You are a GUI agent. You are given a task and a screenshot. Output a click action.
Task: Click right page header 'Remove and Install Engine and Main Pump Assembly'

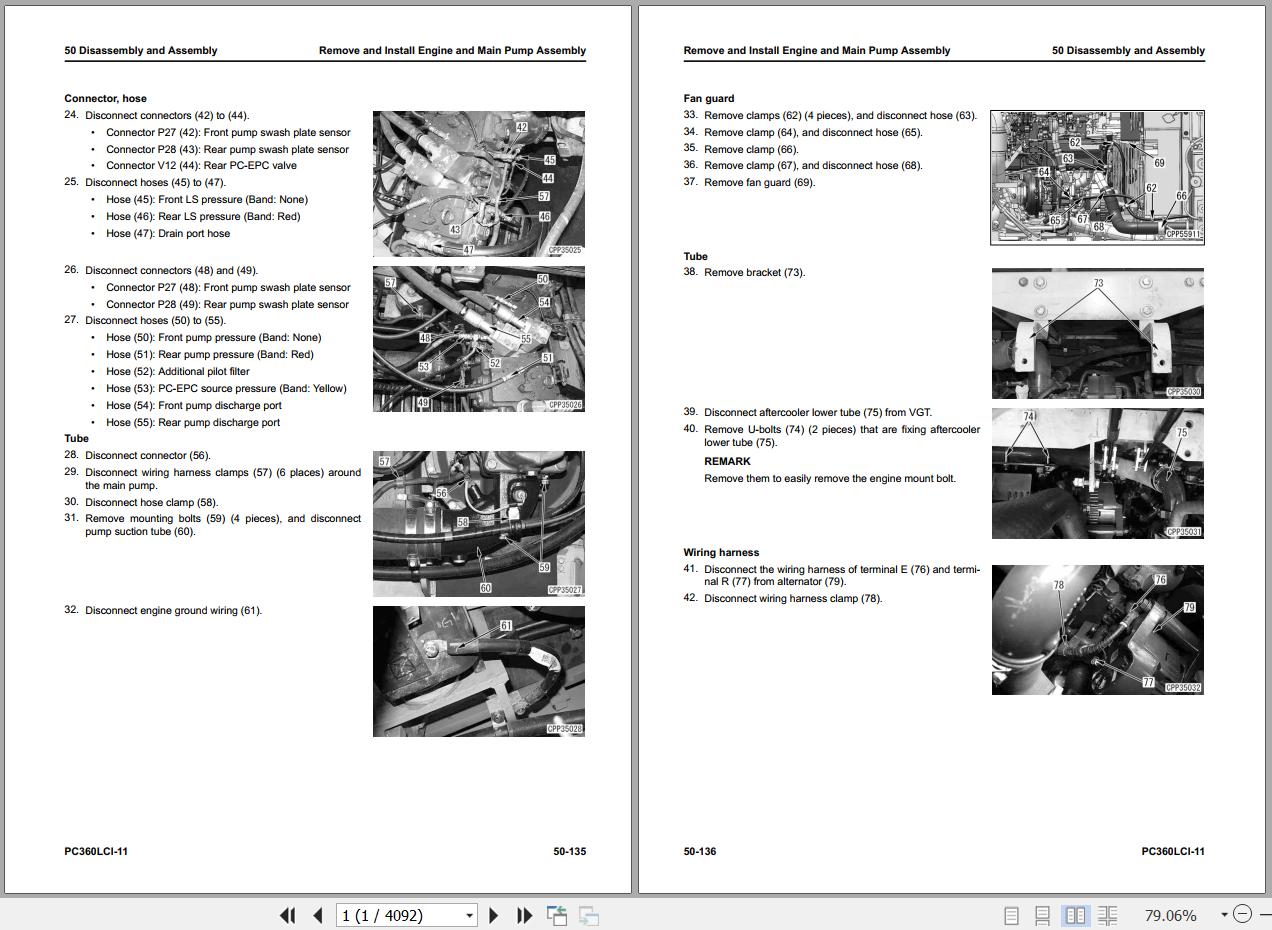(817, 50)
